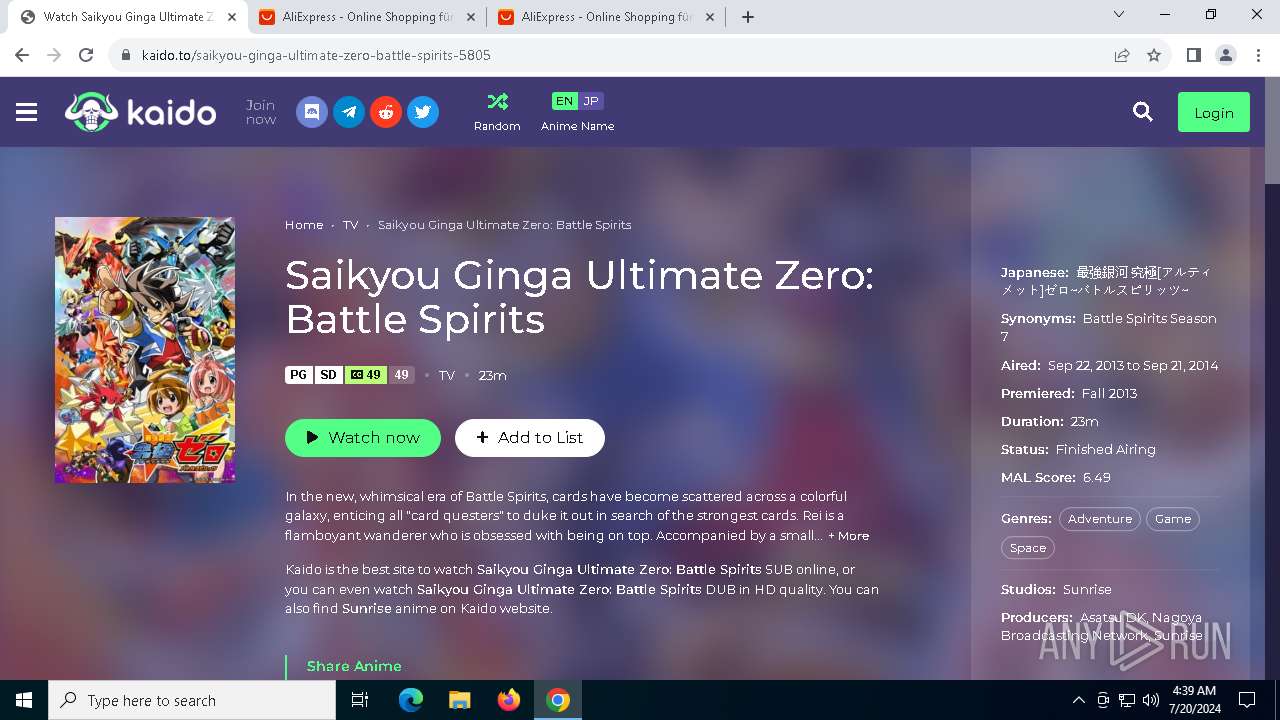This screenshot has height=720, width=1280.
Task: Open the taskbar clock and date
Action: point(1194,700)
